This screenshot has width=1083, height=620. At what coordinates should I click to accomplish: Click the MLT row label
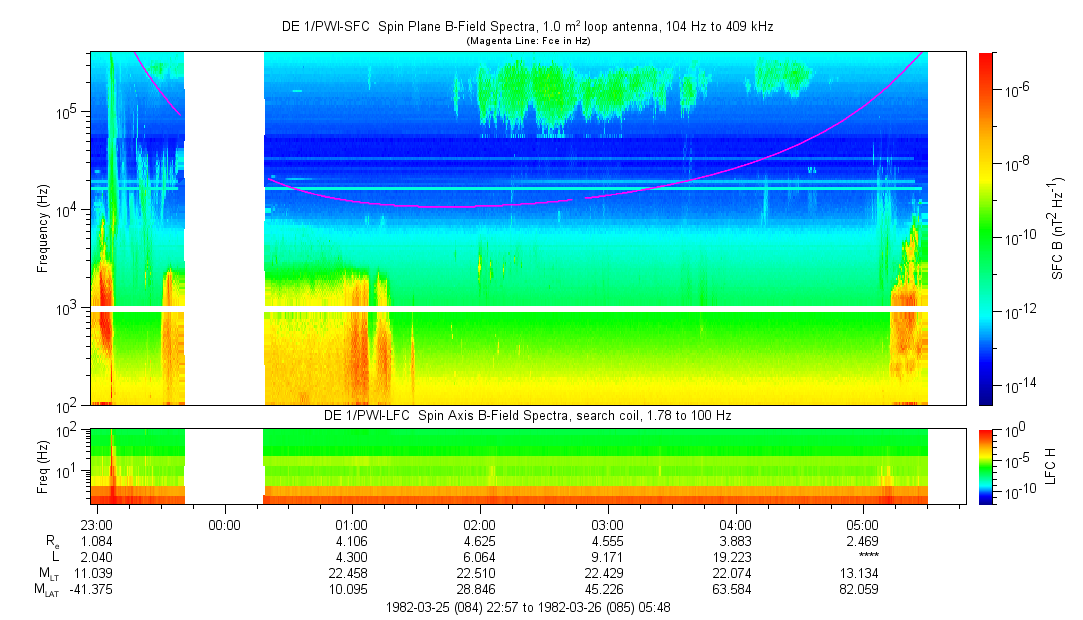pyautogui.click(x=48, y=573)
